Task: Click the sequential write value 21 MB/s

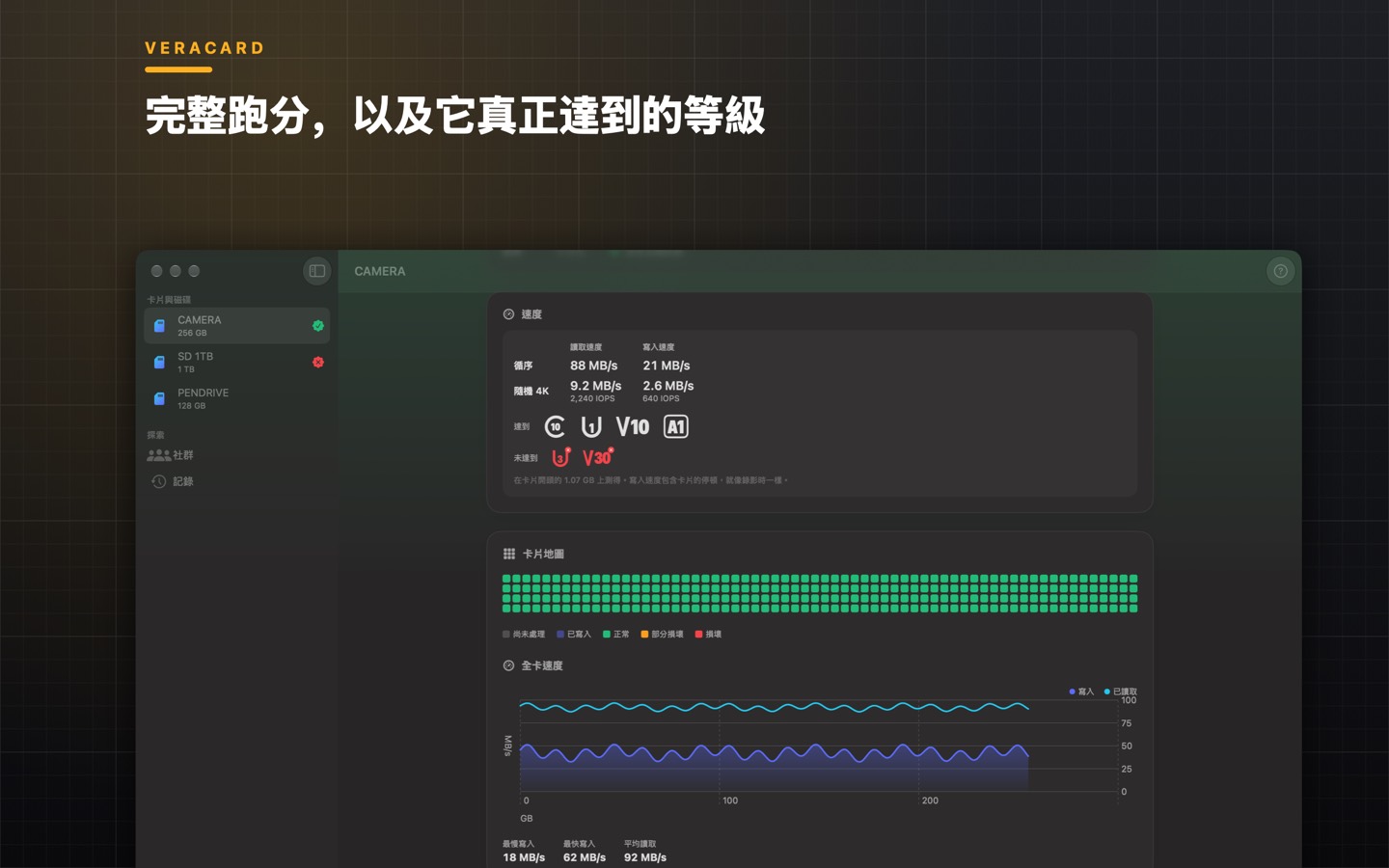Action: [667, 366]
